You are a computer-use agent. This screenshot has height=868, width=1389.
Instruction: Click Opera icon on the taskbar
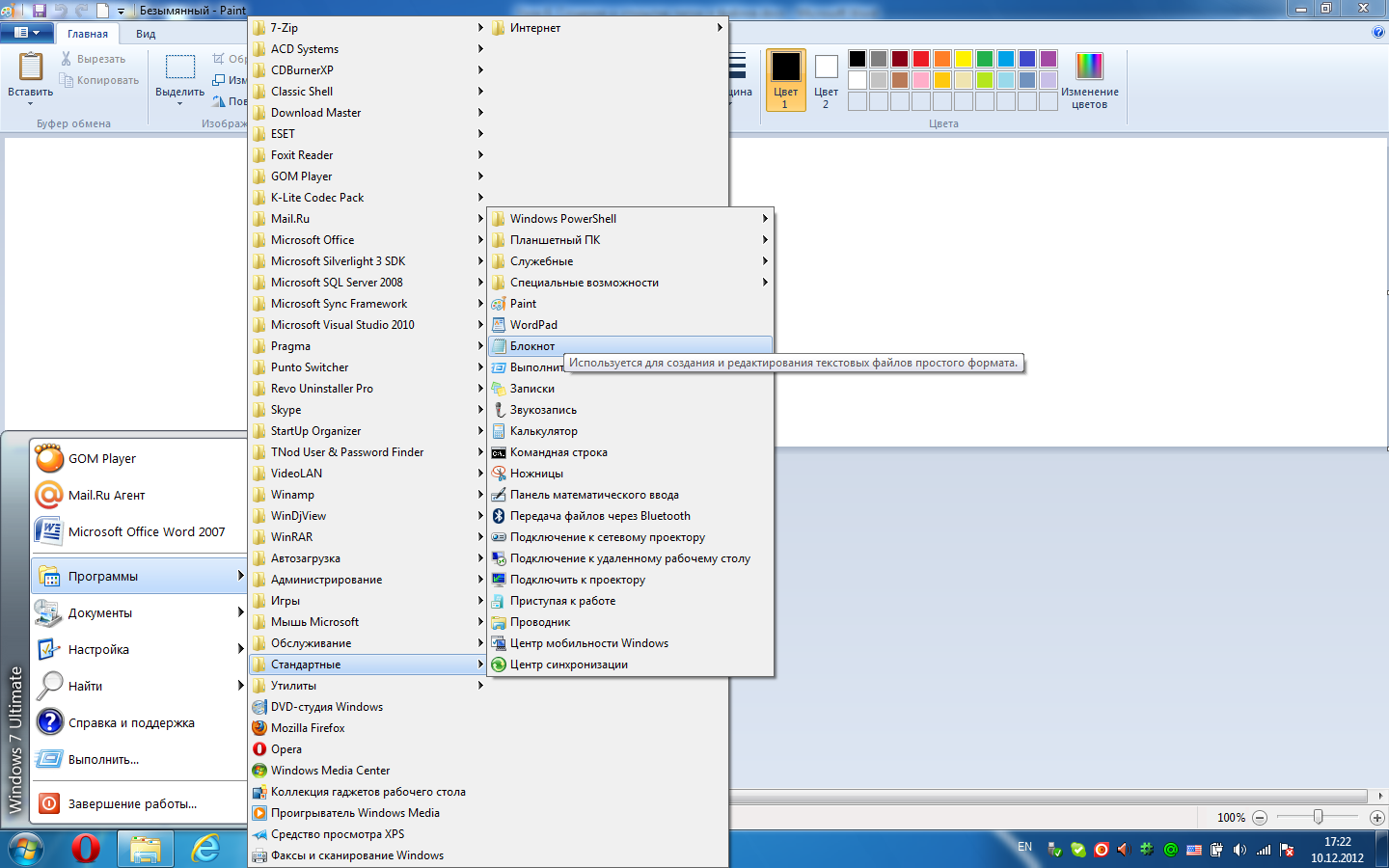[86, 849]
